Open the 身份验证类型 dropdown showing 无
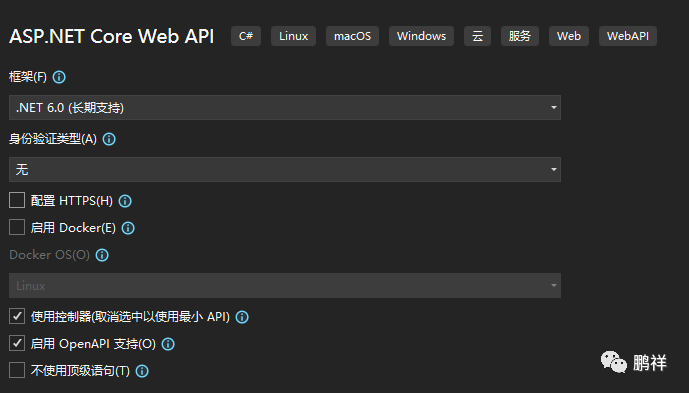Viewport: 689px width, 393px height. pyautogui.click(x=285, y=170)
